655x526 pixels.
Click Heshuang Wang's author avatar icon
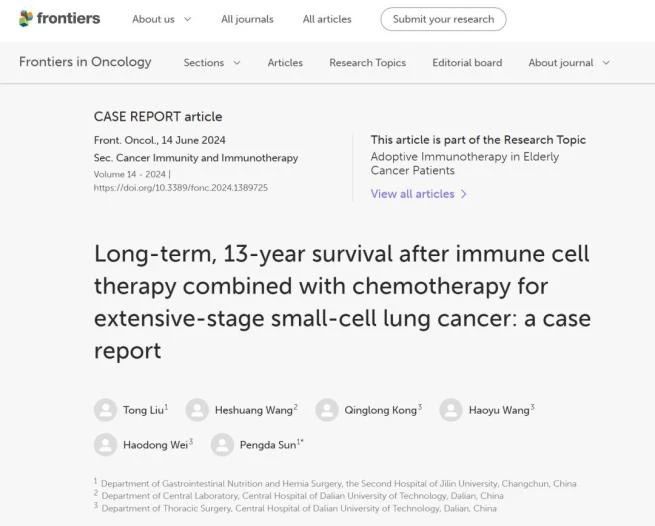tap(197, 410)
